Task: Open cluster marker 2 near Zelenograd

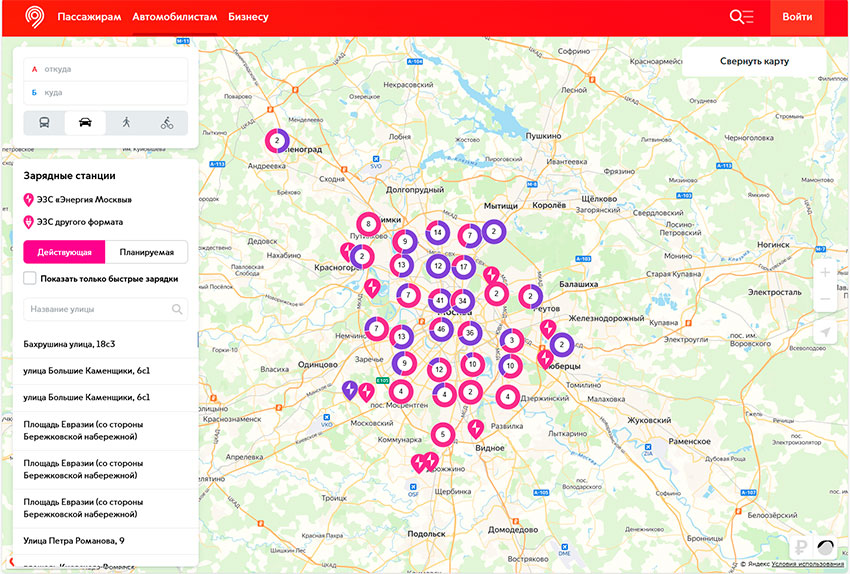Action: coord(277,140)
